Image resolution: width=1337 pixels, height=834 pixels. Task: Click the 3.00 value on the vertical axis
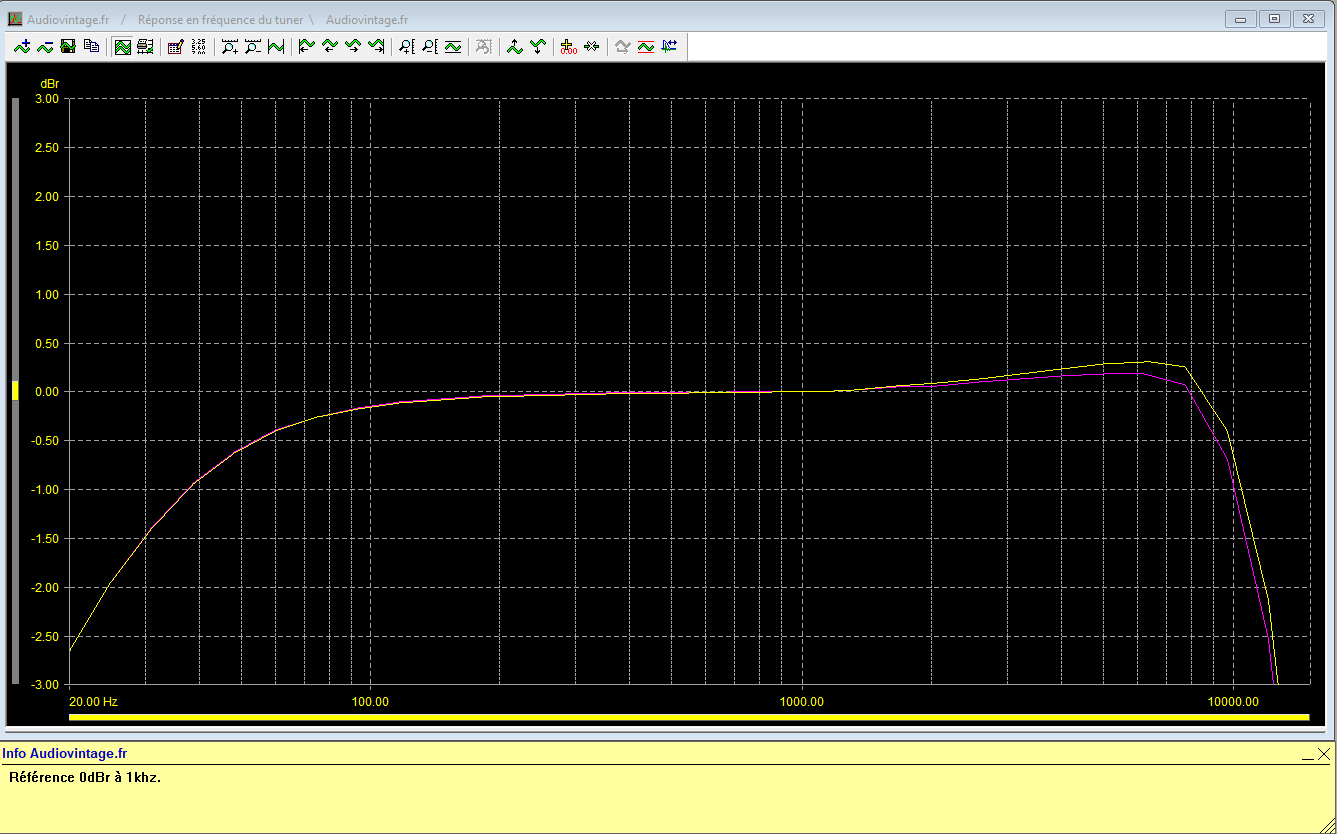pyautogui.click(x=46, y=99)
